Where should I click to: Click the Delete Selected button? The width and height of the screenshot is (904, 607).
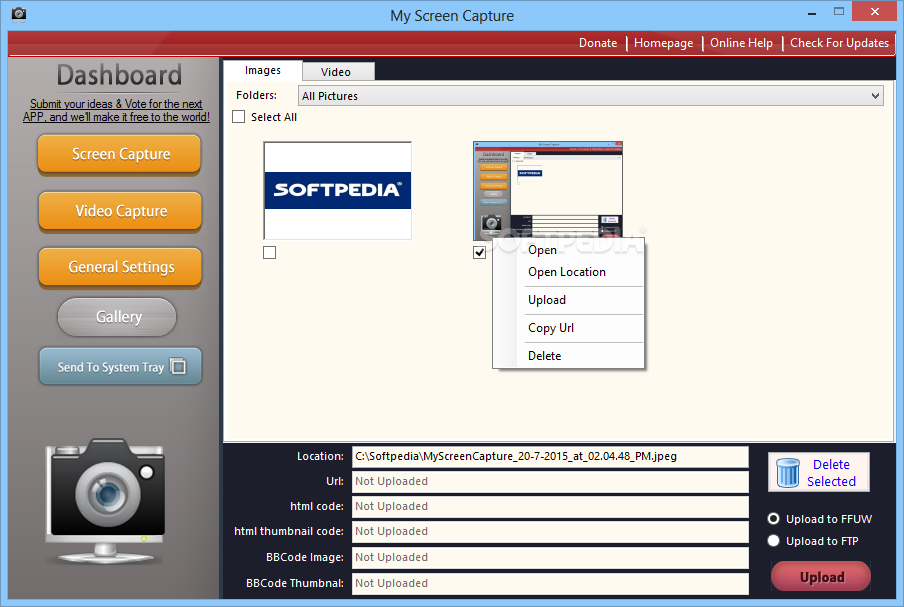pyautogui.click(x=819, y=473)
